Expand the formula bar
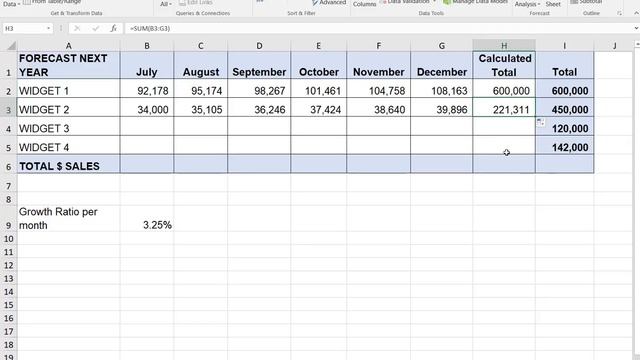The image size is (640, 360). coord(636,28)
